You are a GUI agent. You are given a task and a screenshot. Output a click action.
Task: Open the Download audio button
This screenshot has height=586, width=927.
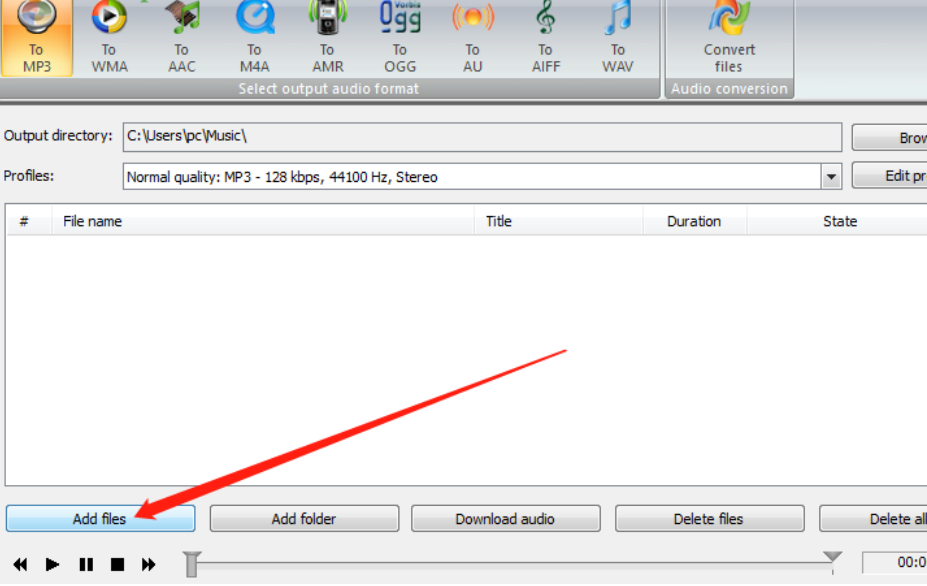coord(505,519)
